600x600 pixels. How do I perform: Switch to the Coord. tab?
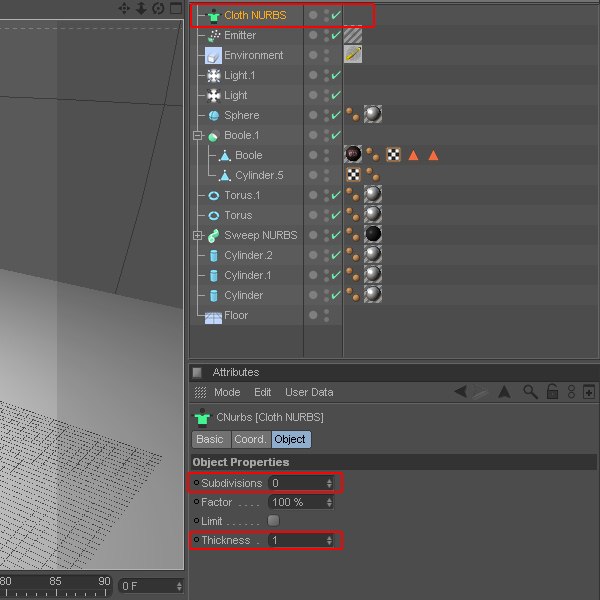tap(251, 439)
